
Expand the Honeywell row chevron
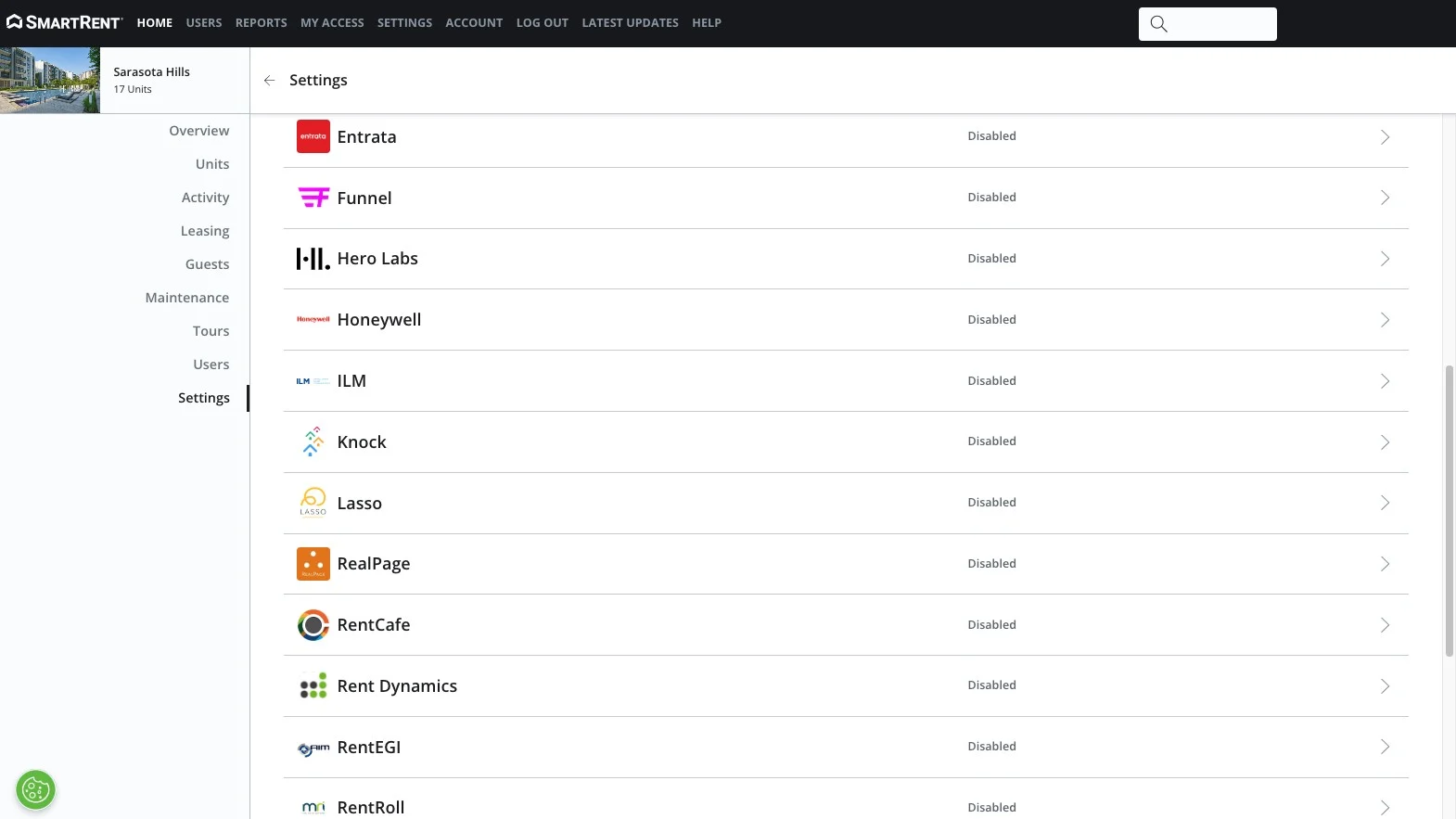(1385, 320)
